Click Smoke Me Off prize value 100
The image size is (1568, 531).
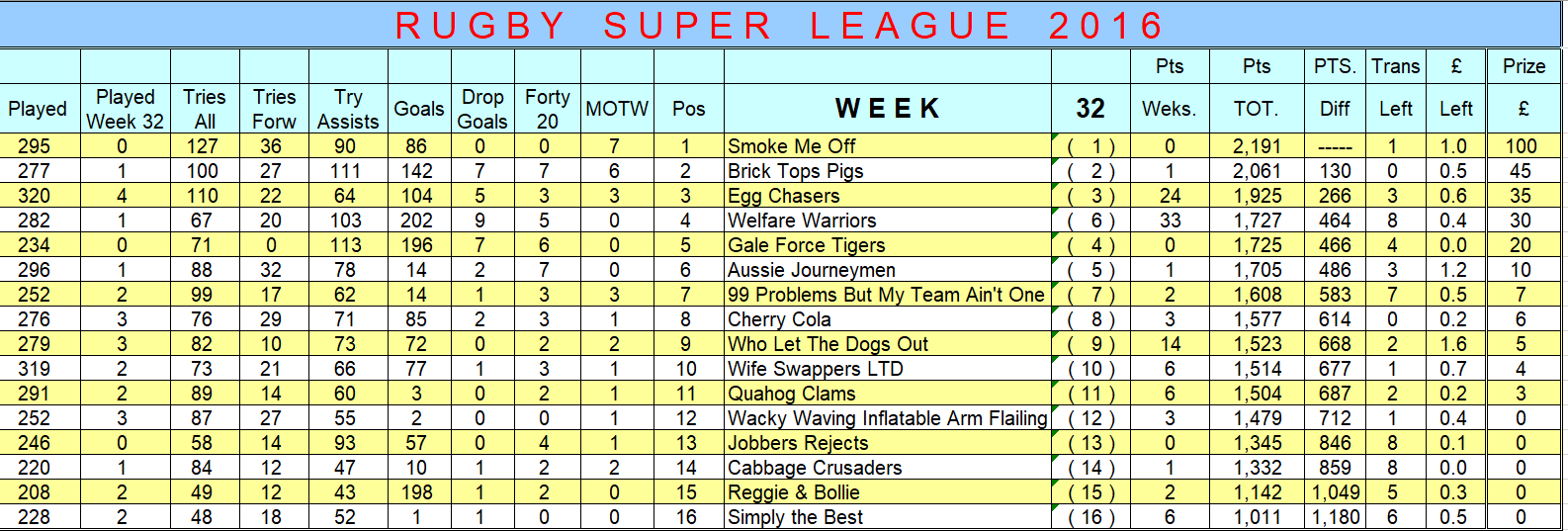[x=1524, y=146]
